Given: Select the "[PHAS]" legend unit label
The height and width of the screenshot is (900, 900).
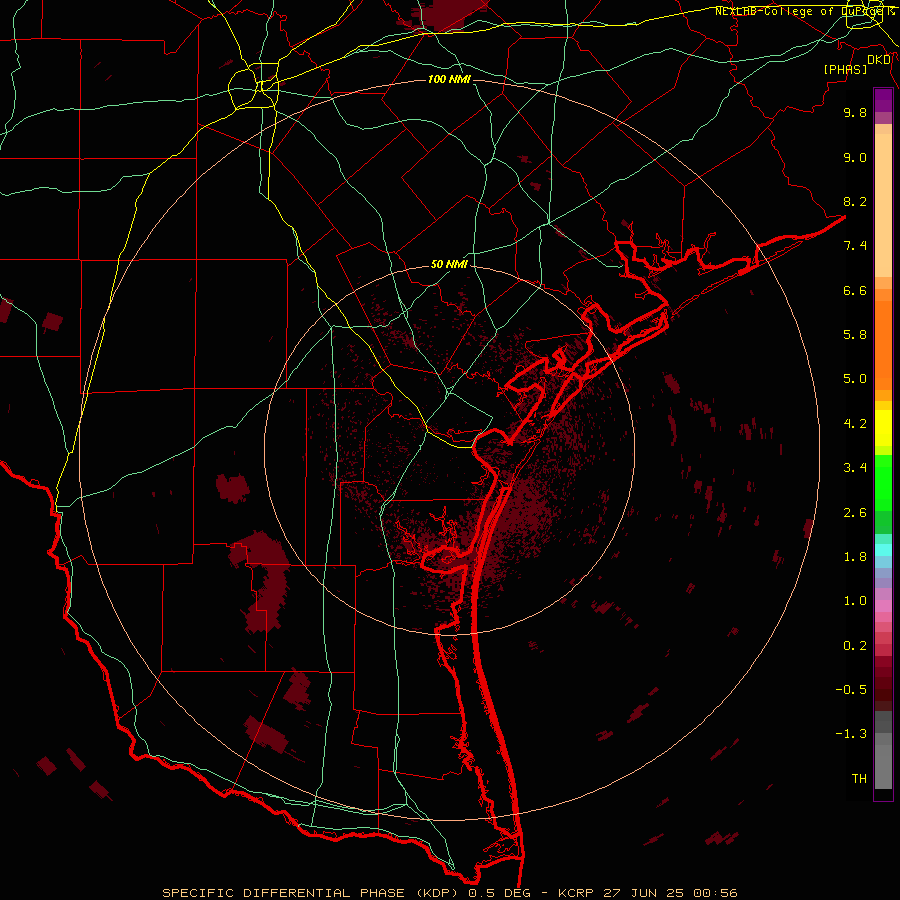Looking at the screenshot, I should tap(845, 69).
